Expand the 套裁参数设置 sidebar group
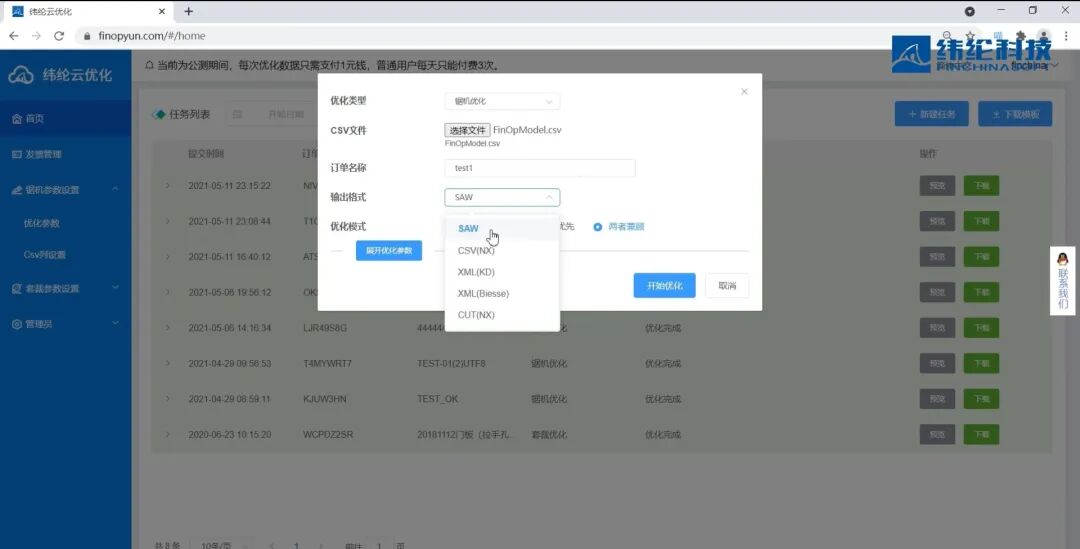The image size is (1080, 549). tap(65, 289)
